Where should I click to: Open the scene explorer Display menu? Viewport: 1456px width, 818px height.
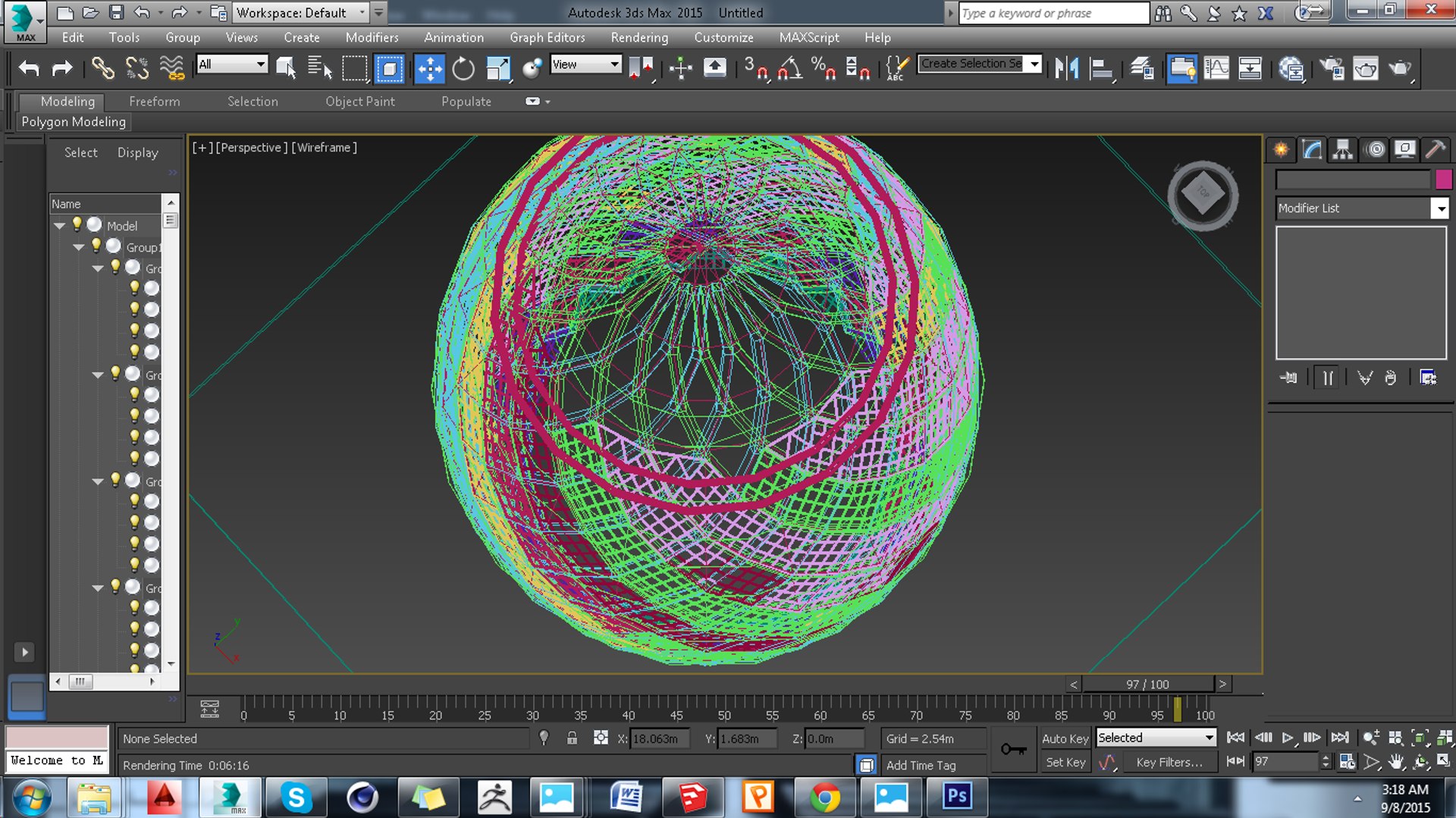[137, 152]
